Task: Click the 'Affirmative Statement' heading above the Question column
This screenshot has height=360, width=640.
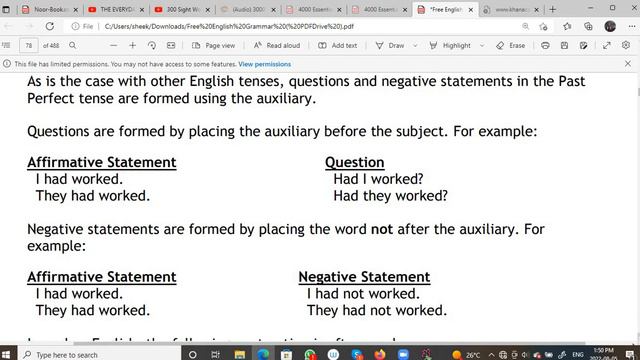Action: pyautogui.click(x=102, y=162)
